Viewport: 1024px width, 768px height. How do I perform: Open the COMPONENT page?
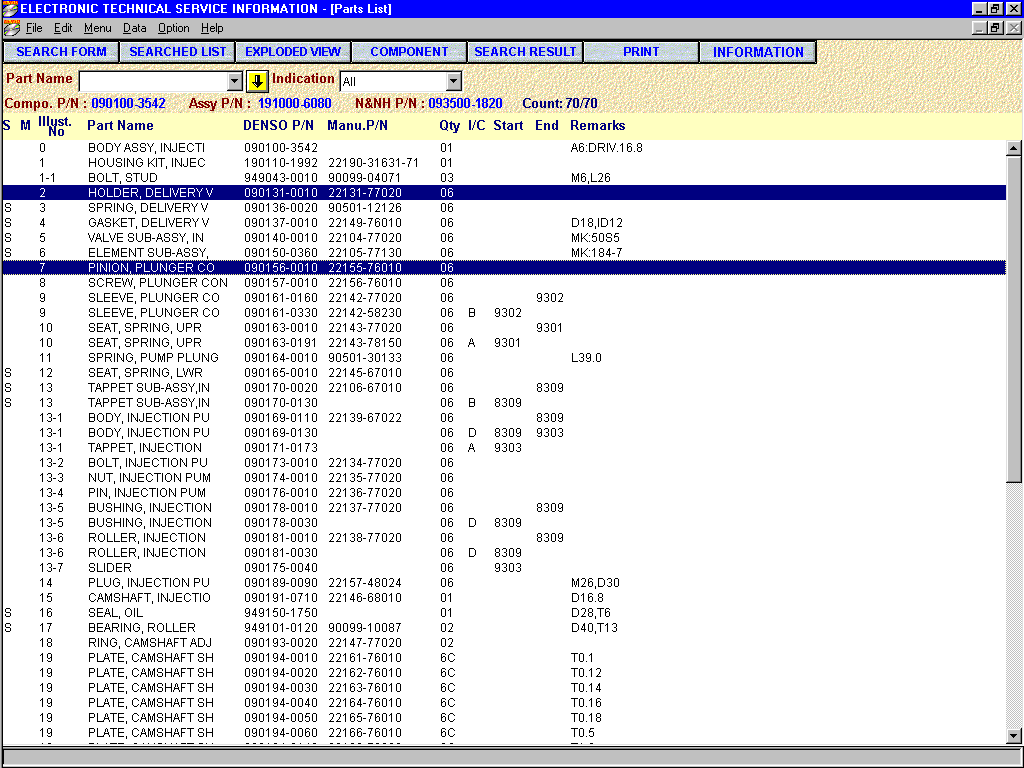pos(409,52)
